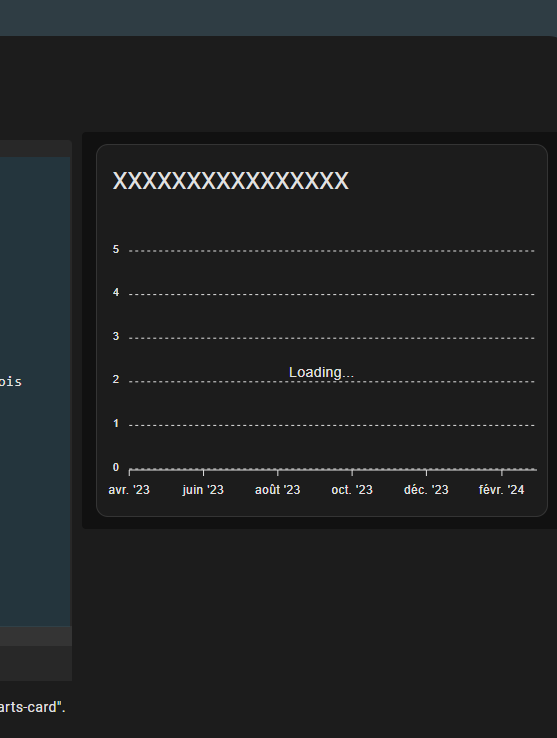557x738 pixels.
Task: Select the y-axis label 5
Action: (116, 249)
